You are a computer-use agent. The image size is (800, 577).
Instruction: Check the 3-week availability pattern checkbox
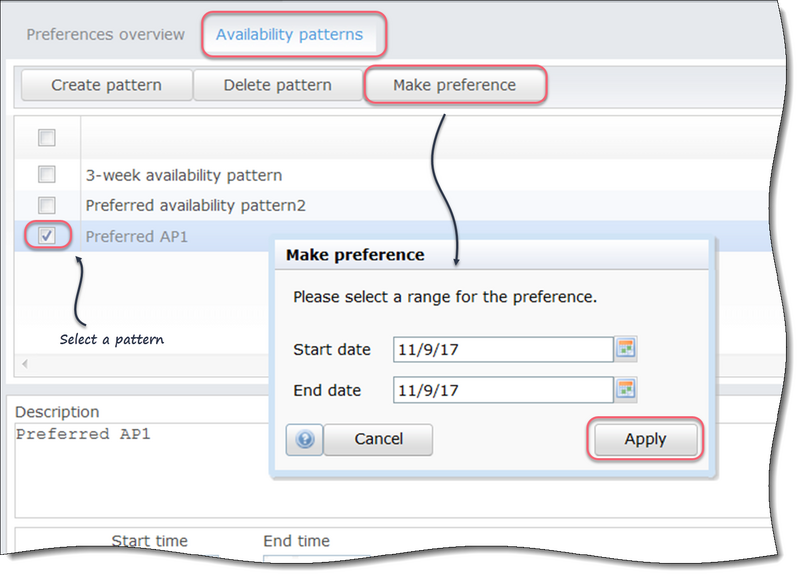(45, 175)
